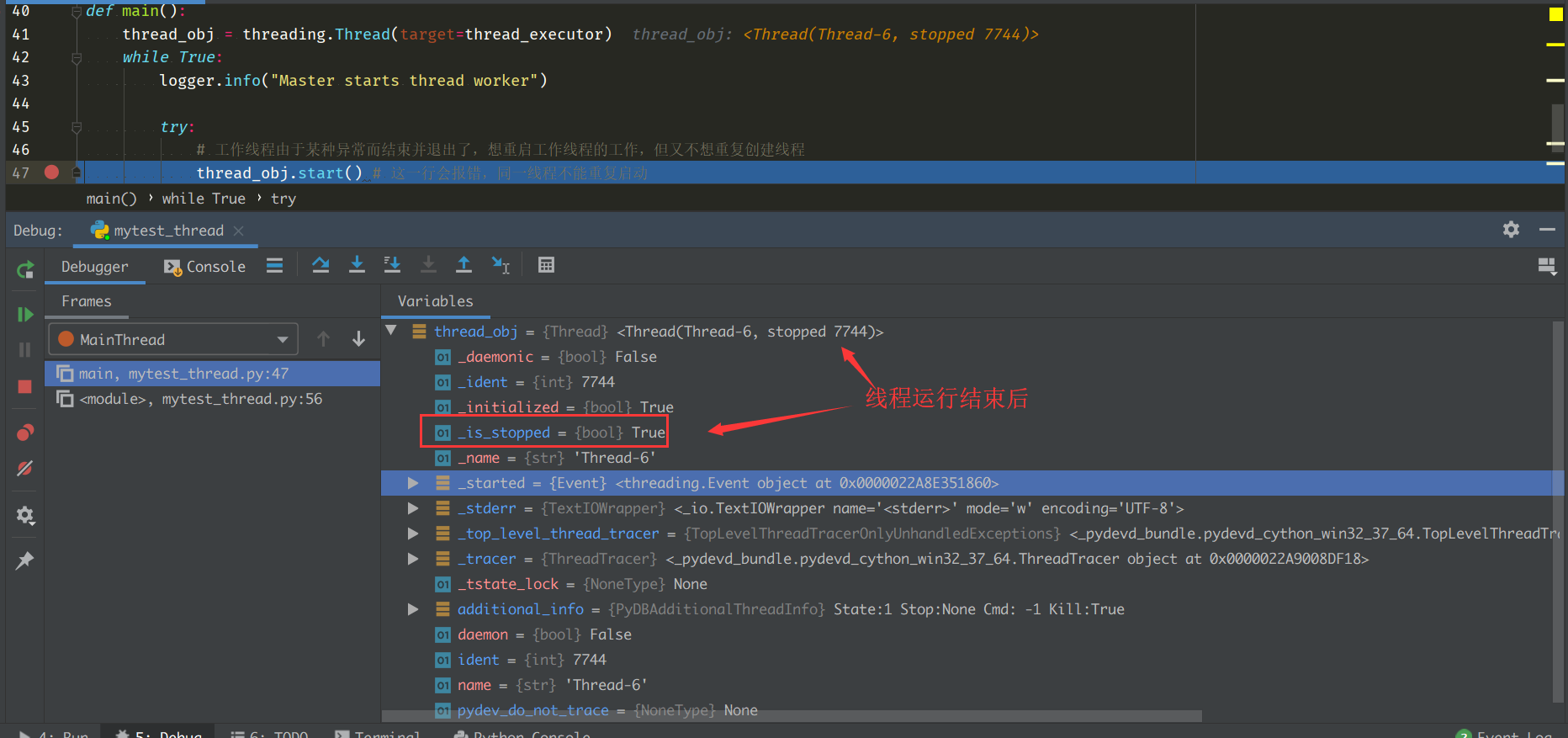
Task: Toggle breakpoint on line 47
Action: click(x=51, y=173)
